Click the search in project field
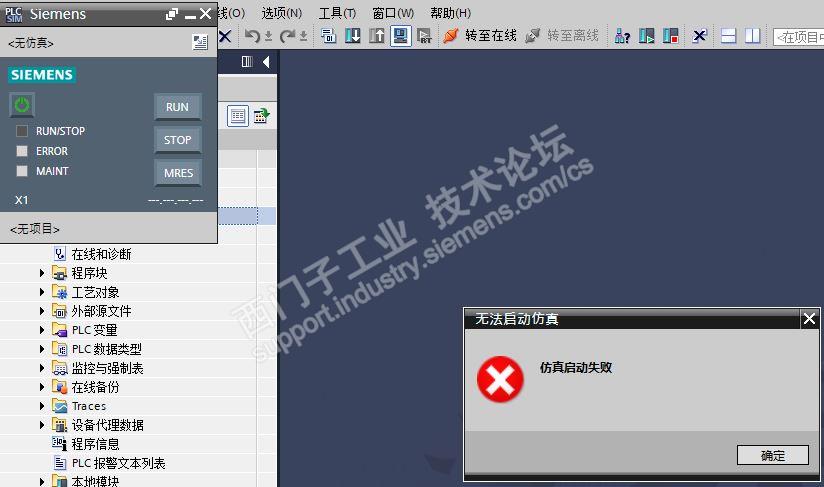The height and width of the screenshot is (487, 824). pos(798,37)
